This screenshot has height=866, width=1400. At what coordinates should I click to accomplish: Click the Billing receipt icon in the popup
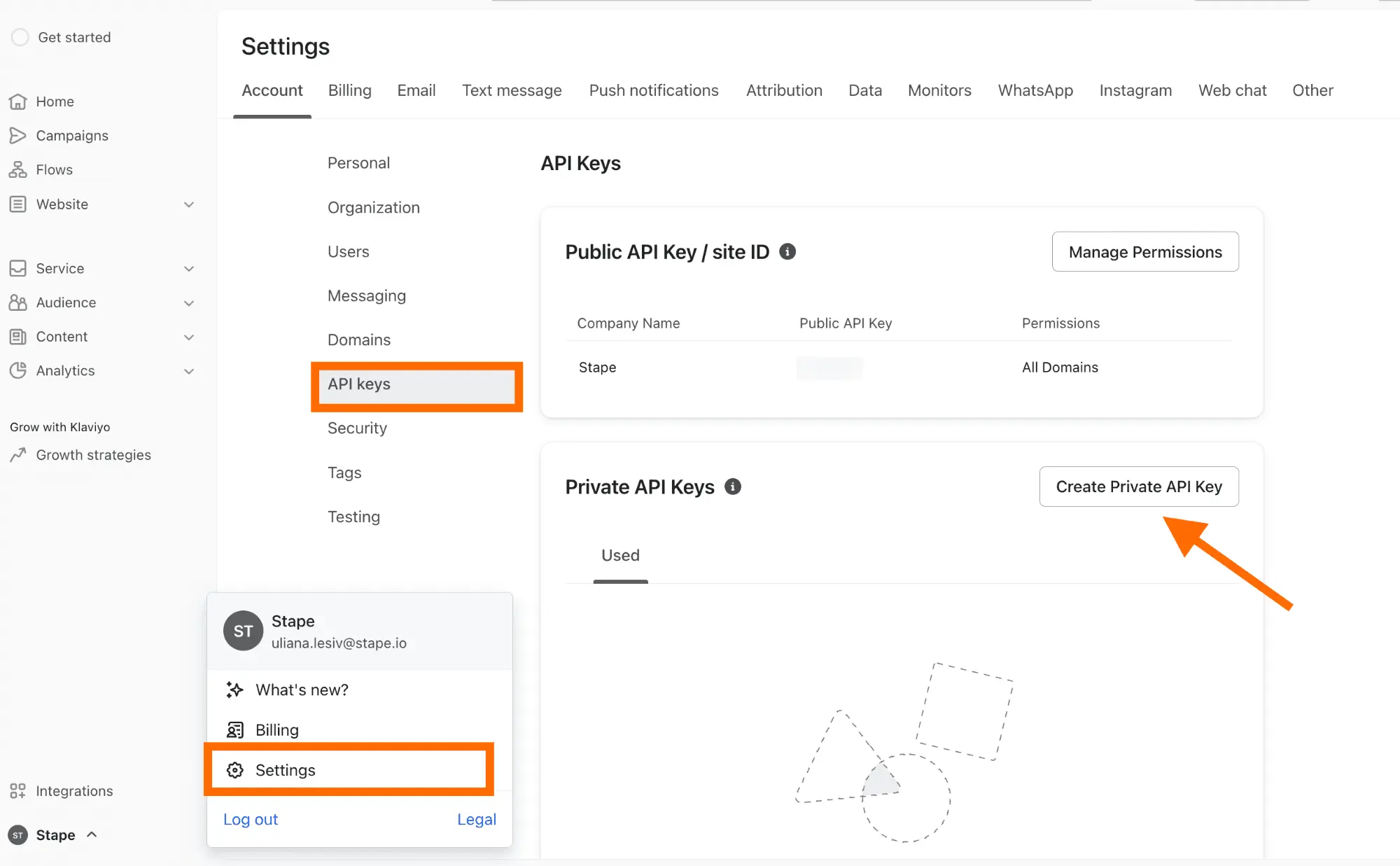tap(234, 730)
